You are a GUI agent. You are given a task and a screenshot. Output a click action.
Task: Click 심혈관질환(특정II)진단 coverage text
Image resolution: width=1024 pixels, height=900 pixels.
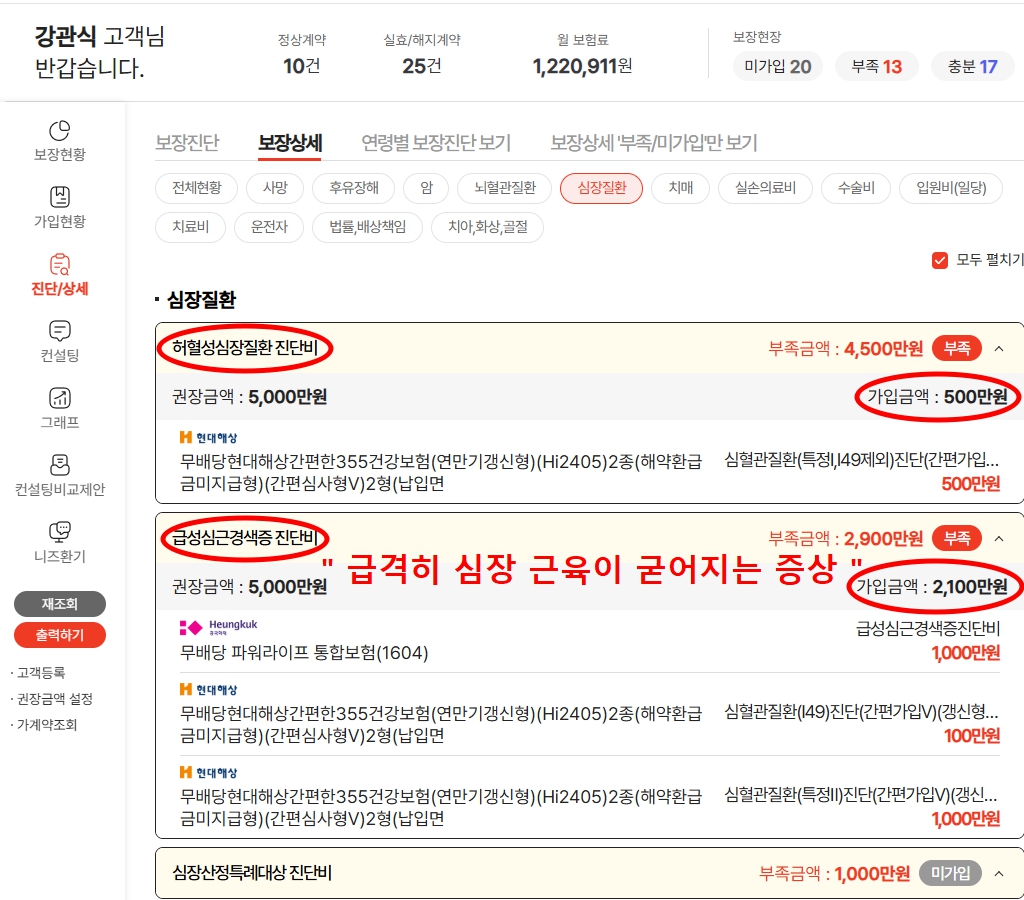[861, 796]
